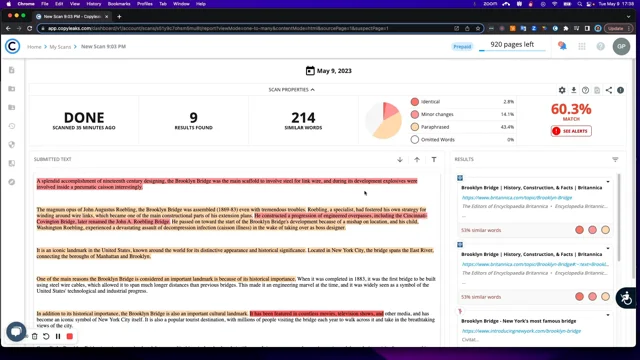
Task: Expand first Britannica result dropdown arrow
Action: point(608,182)
